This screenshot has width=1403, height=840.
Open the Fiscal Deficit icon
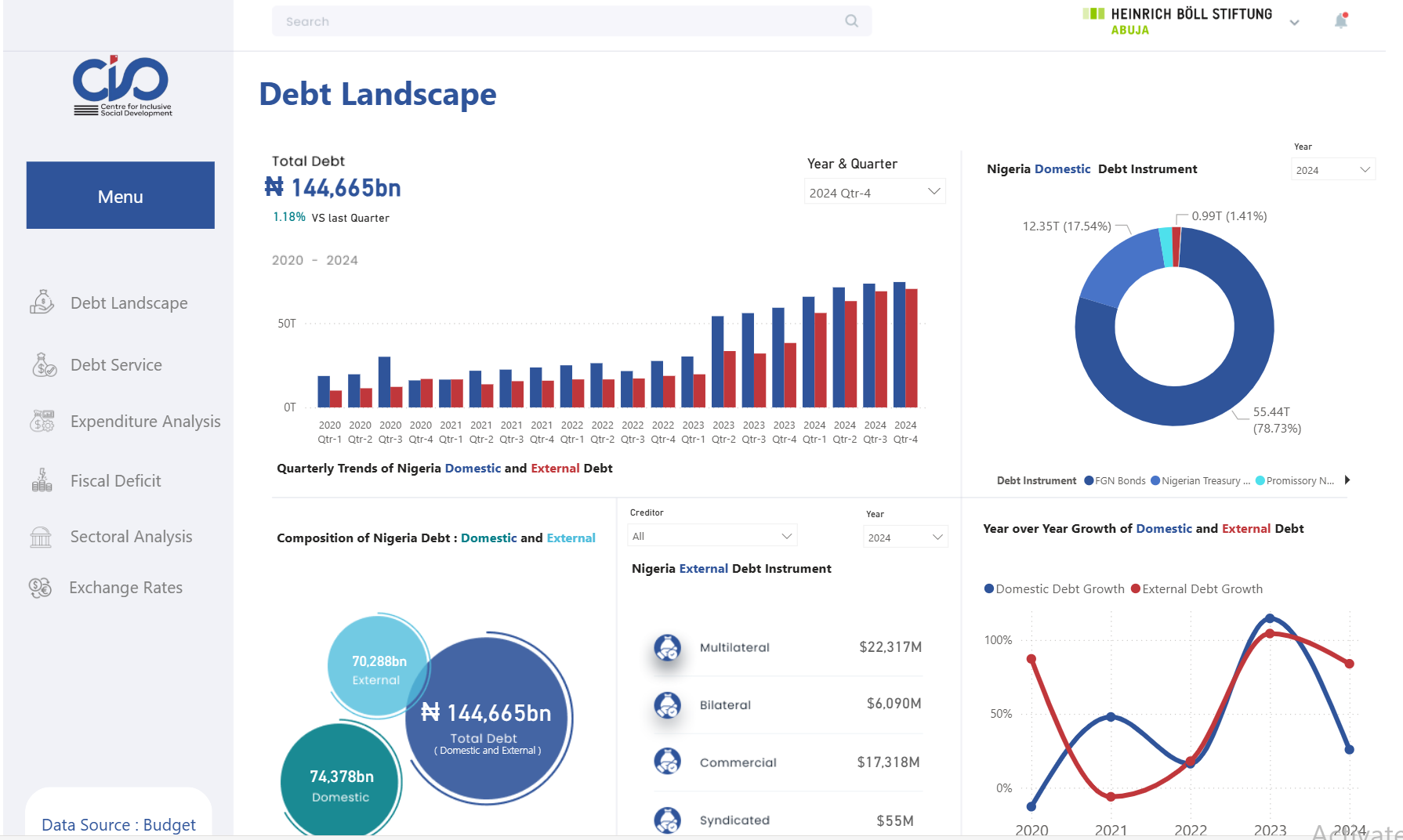click(42, 480)
